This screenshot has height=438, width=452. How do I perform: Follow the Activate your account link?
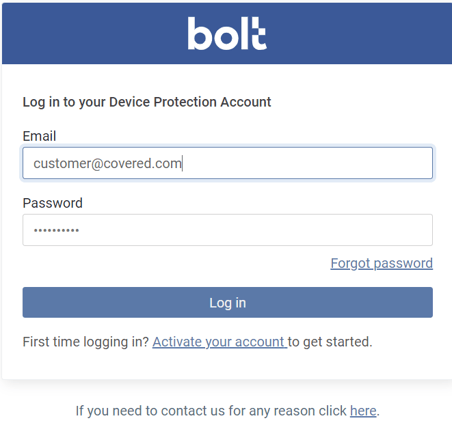click(x=220, y=342)
